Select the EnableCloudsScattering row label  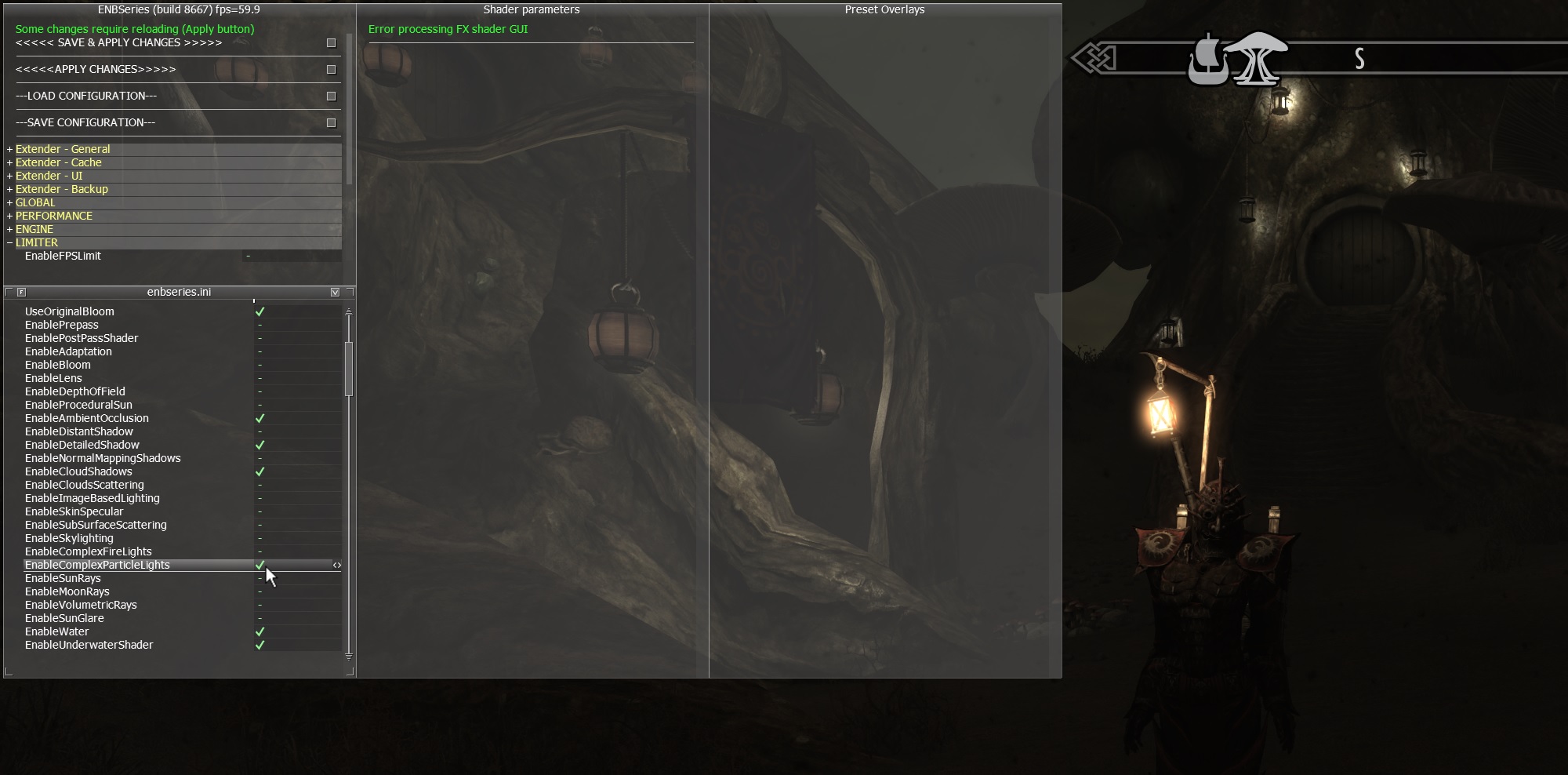(x=85, y=485)
